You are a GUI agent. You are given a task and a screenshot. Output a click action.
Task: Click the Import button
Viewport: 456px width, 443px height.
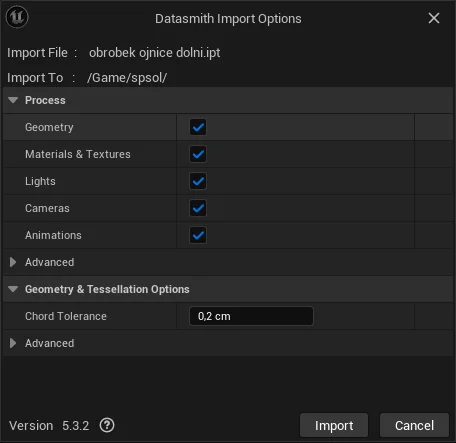point(334,425)
